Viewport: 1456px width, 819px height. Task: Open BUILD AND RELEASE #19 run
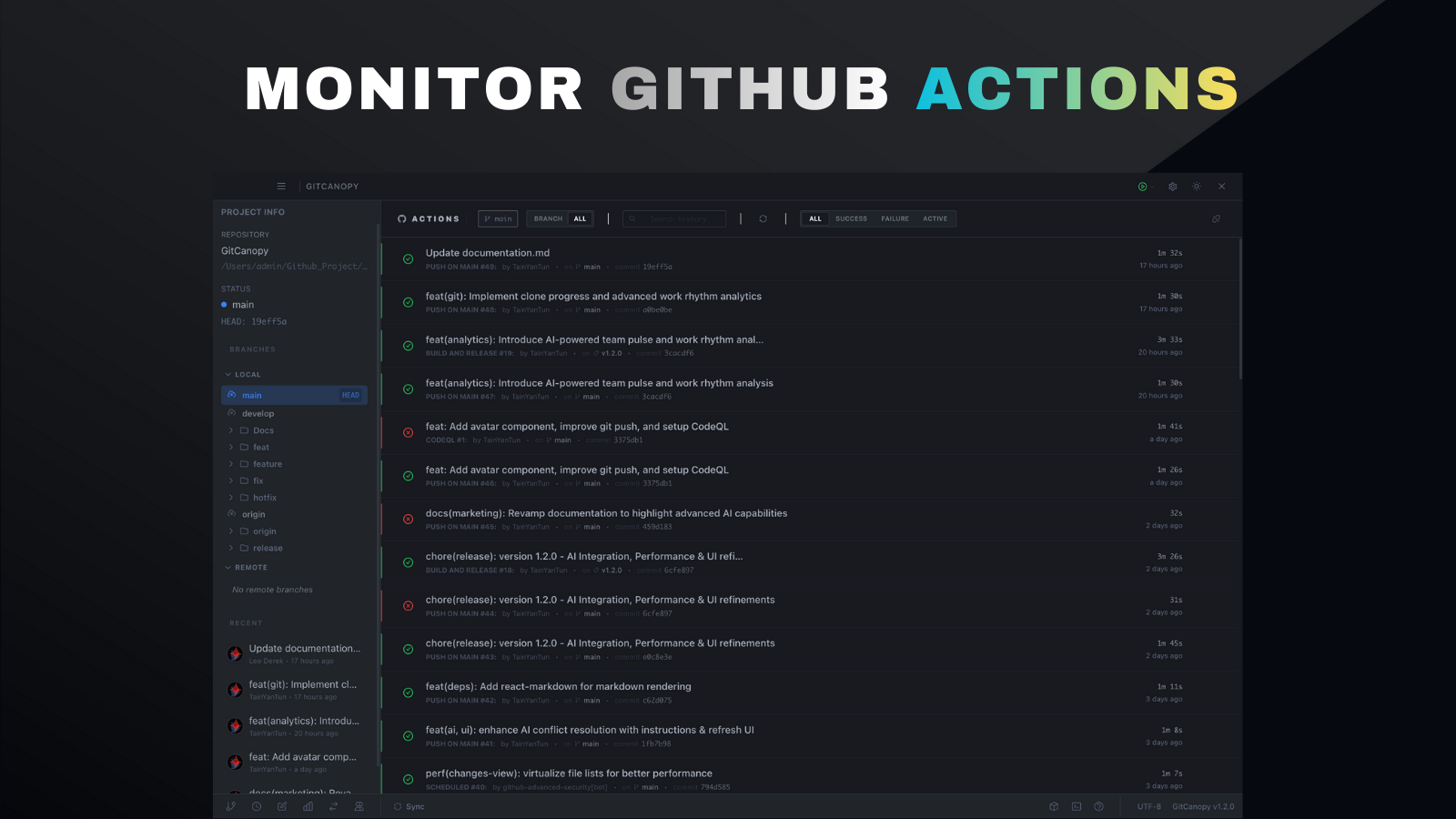tap(810, 346)
